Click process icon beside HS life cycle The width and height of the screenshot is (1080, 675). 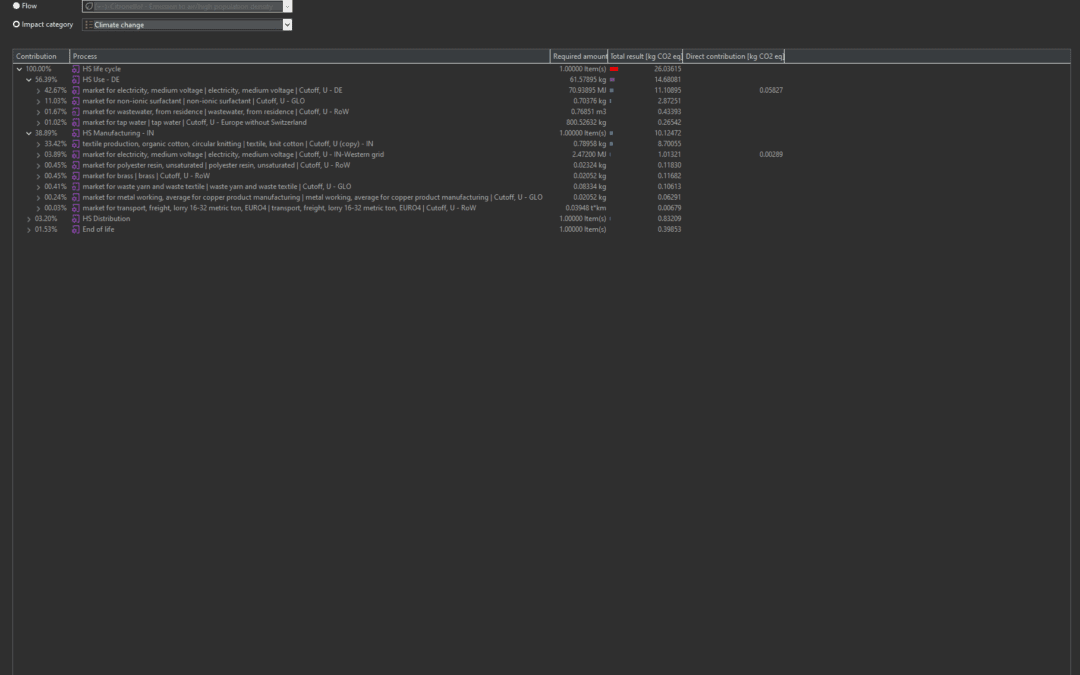pyautogui.click(x=76, y=69)
